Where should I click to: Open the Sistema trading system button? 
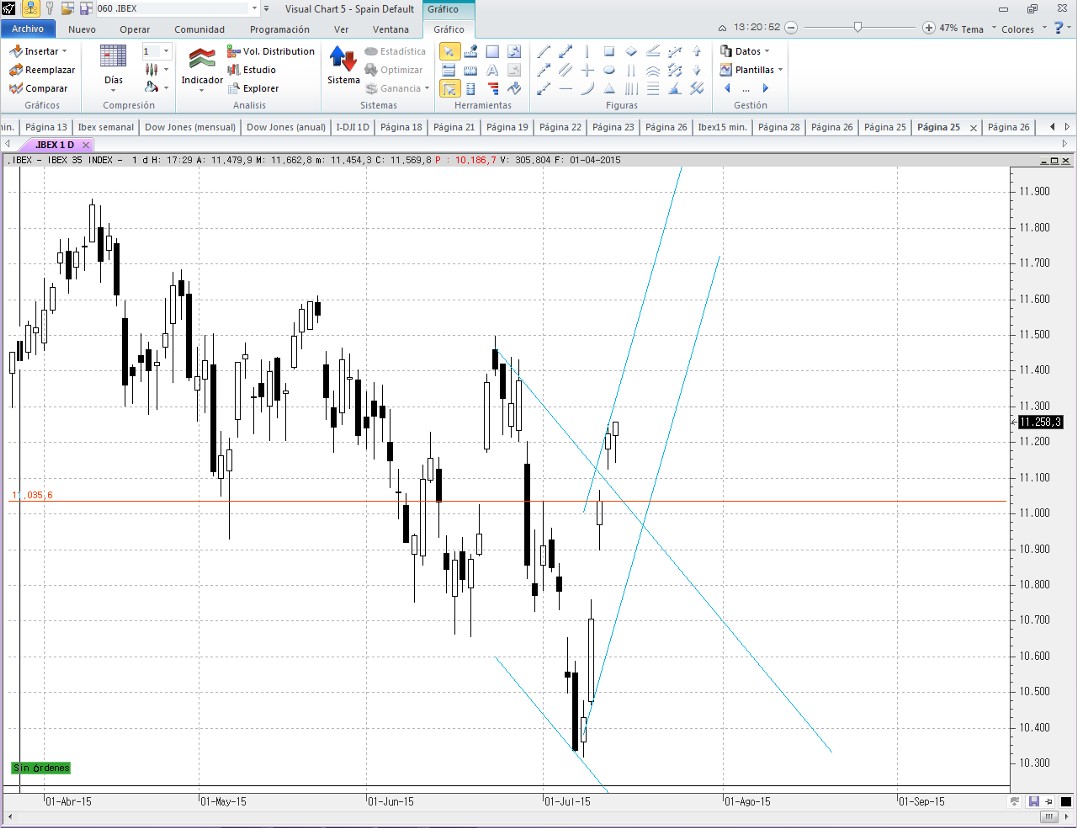pyautogui.click(x=343, y=66)
